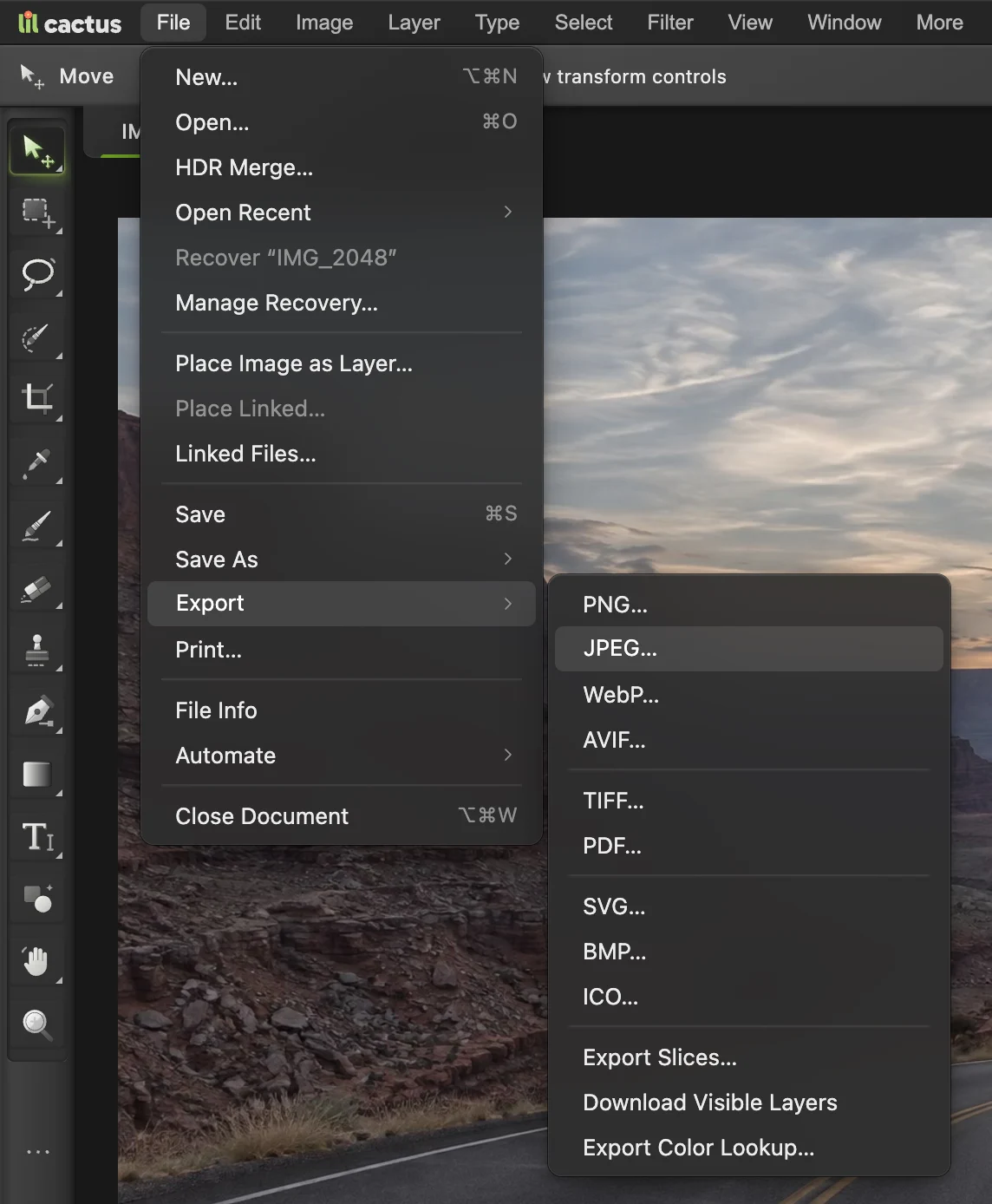Image resolution: width=992 pixels, height=1204 pixels.
Task: Open the Image menu
Action: 324,23
